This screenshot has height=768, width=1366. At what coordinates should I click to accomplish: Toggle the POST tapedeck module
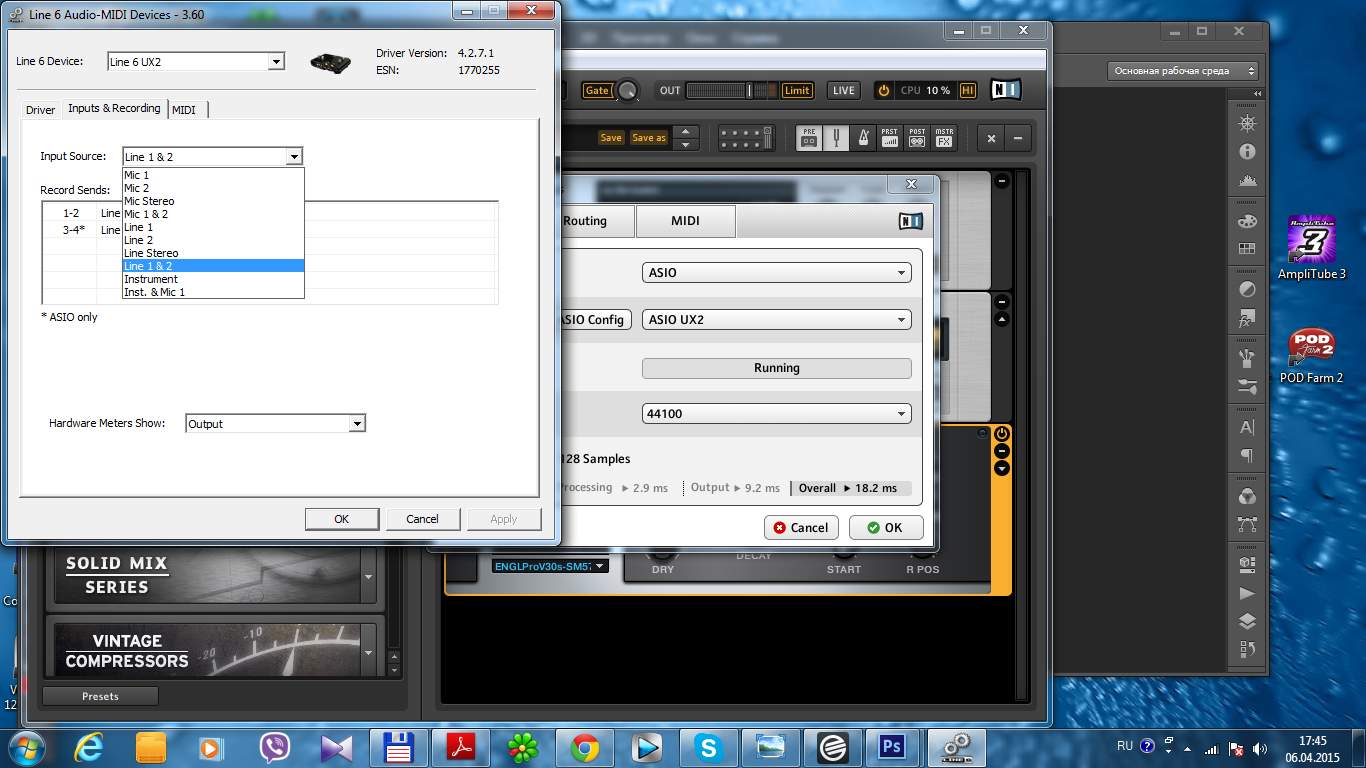point(917,138)
